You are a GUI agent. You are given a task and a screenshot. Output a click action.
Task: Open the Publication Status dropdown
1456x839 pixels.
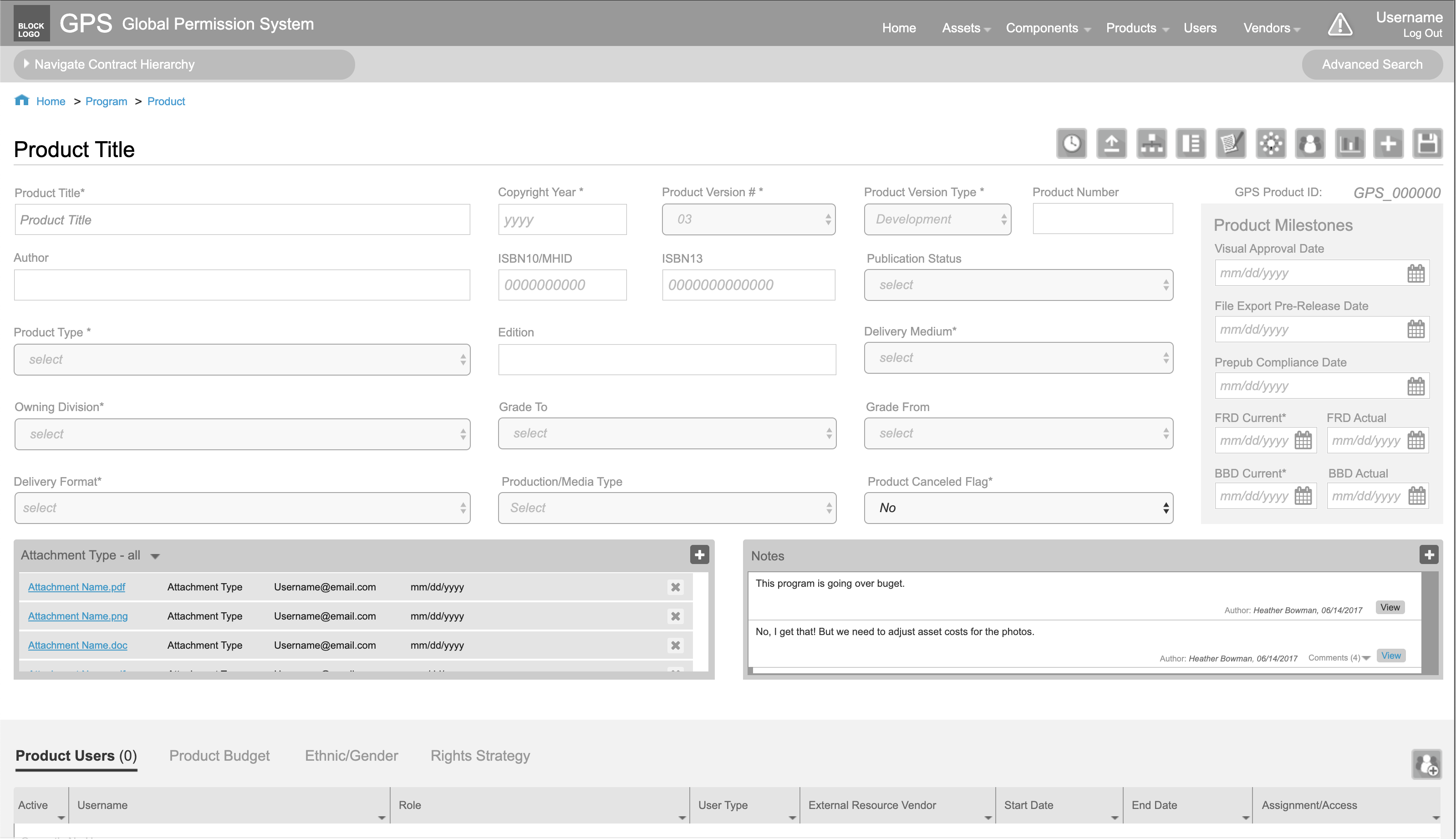point(1018,285)
